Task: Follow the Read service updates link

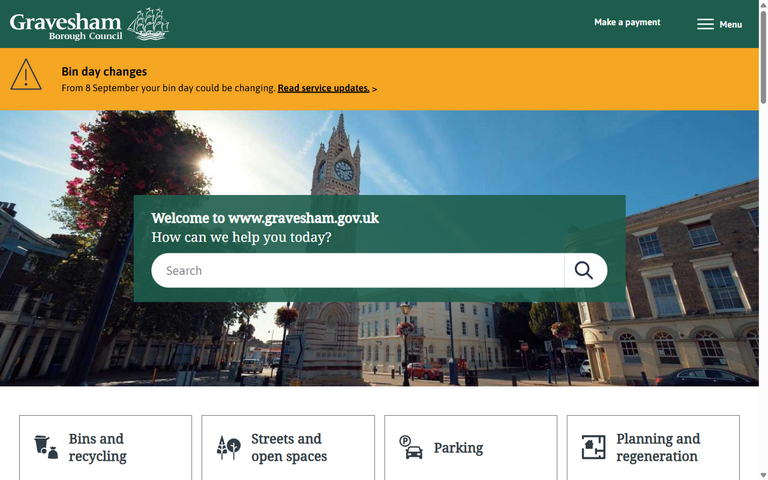Action: [323, 88]
